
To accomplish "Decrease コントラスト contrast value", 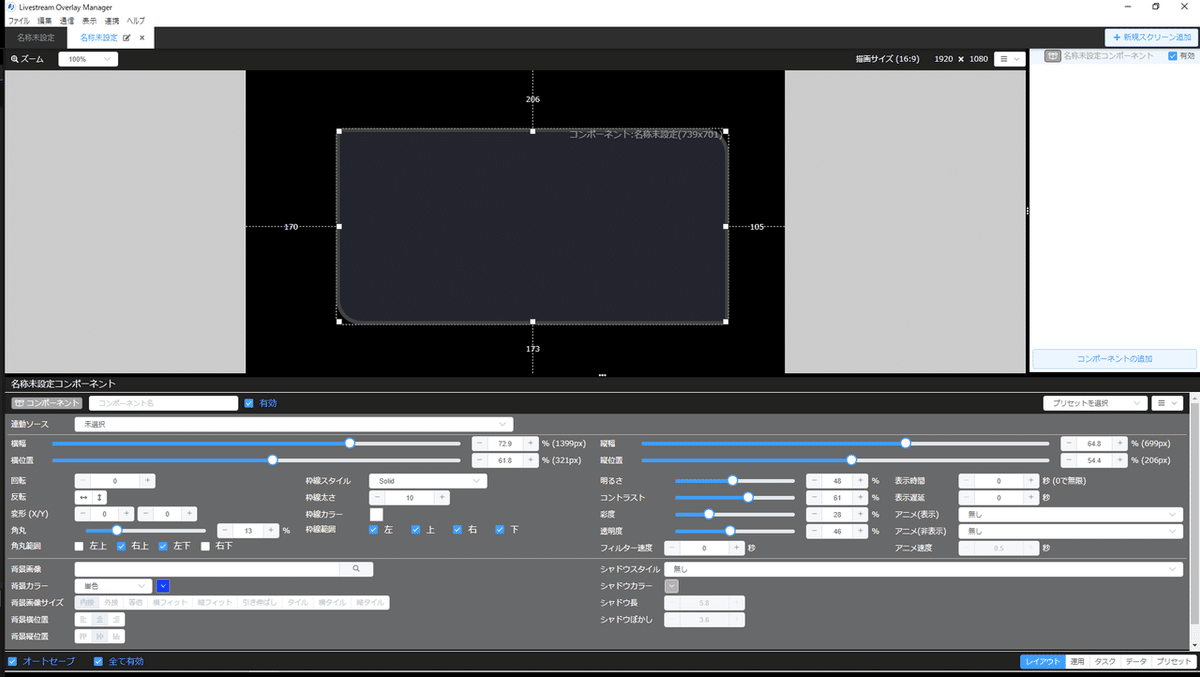I will (x=814, y=497).
